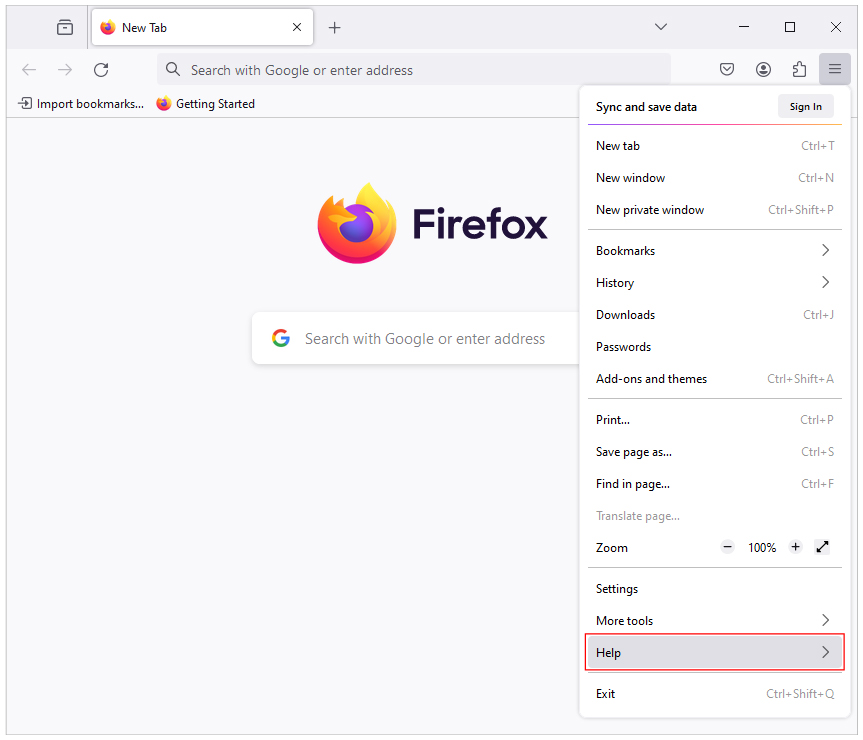This screenshot has width=863, height=740.
Task: Open a New private window
Action: (x=649, y=210)
